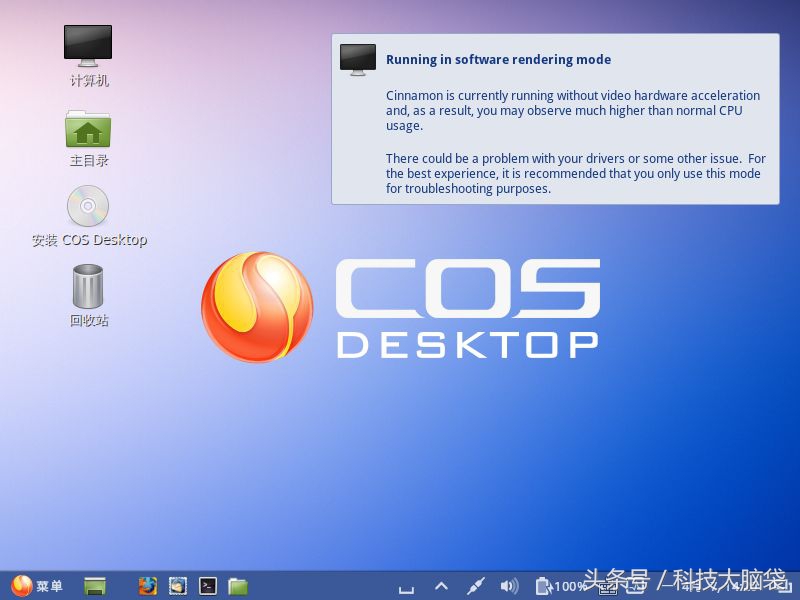Click the up-arrow tray expander
This screenshot has height=600, width=800.
click(x=442, y=586)
